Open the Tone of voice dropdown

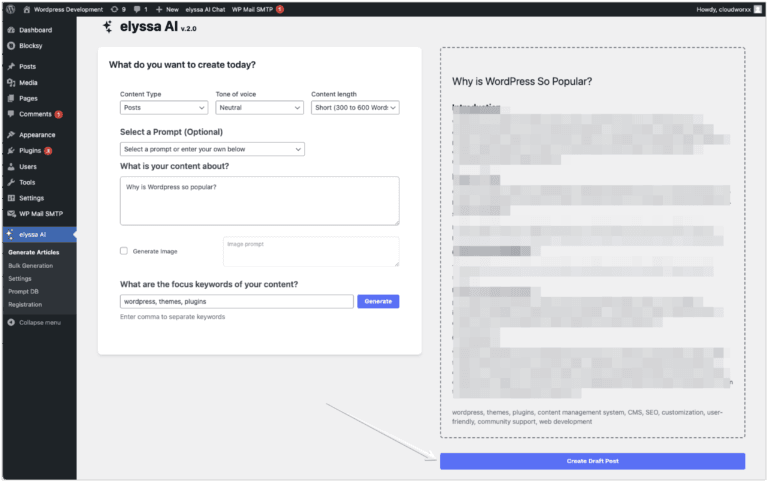(x=259, y=108)
